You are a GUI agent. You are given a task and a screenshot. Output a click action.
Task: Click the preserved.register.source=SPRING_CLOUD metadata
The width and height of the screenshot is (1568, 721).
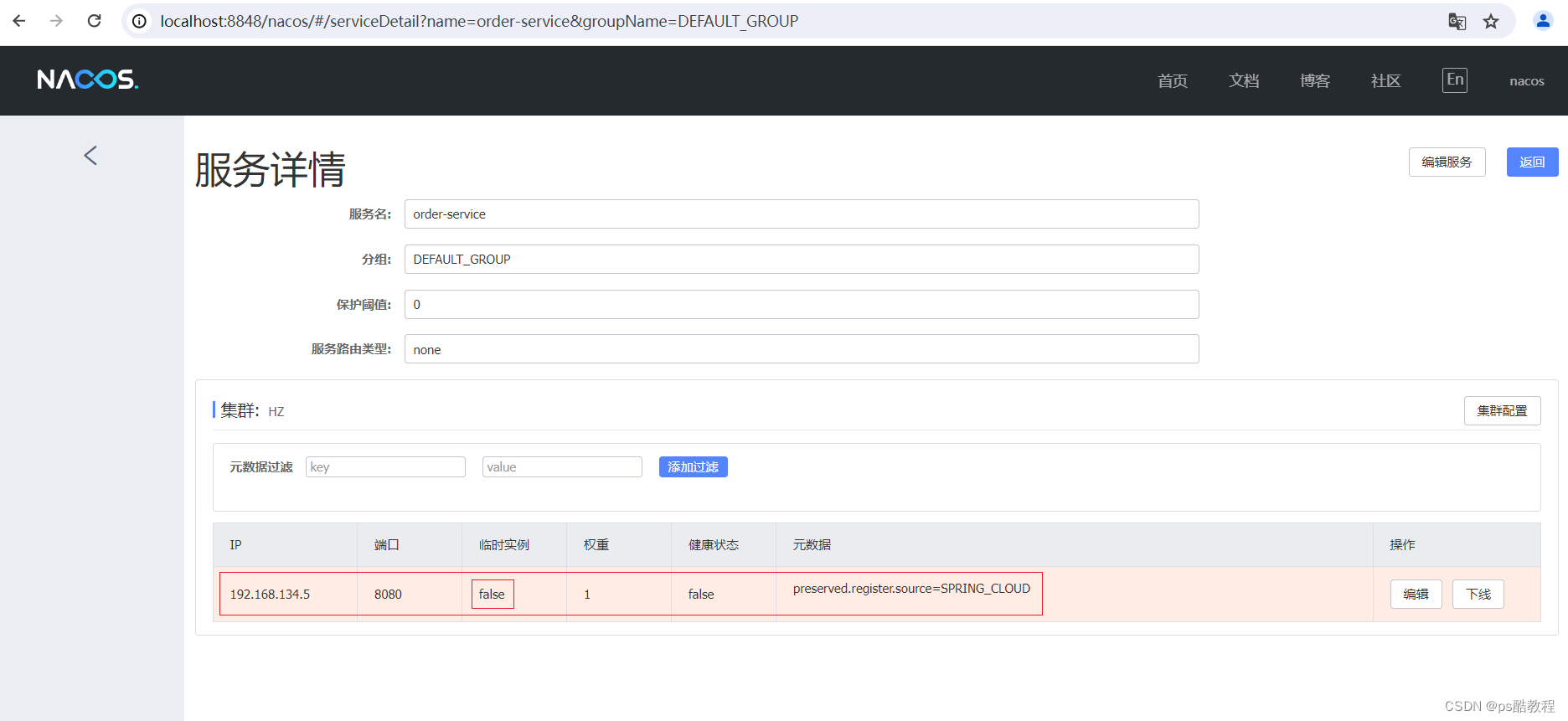[x=911, y=589]
